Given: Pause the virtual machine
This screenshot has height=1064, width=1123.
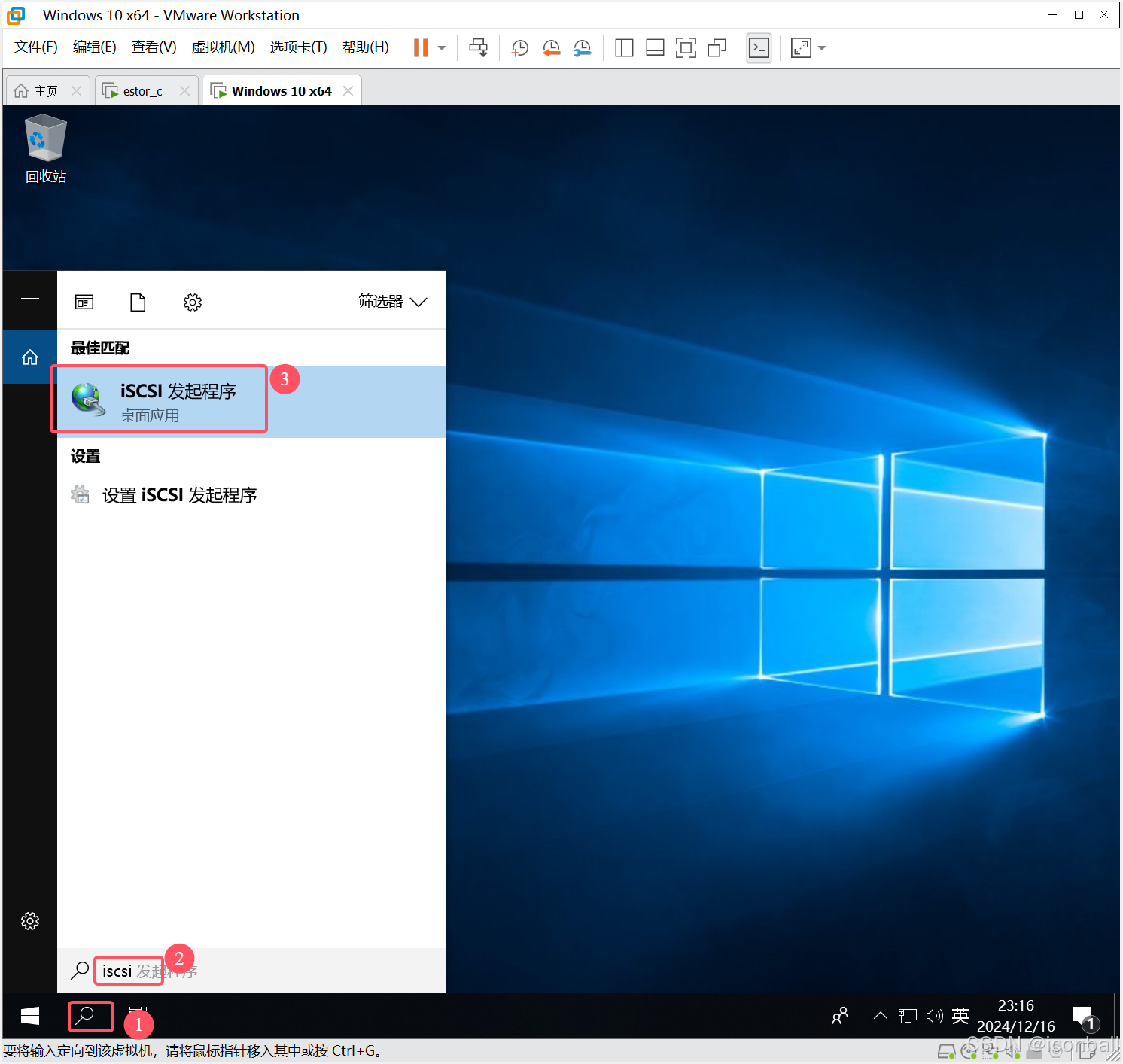Looking at the screenshot, I should 421,48.
